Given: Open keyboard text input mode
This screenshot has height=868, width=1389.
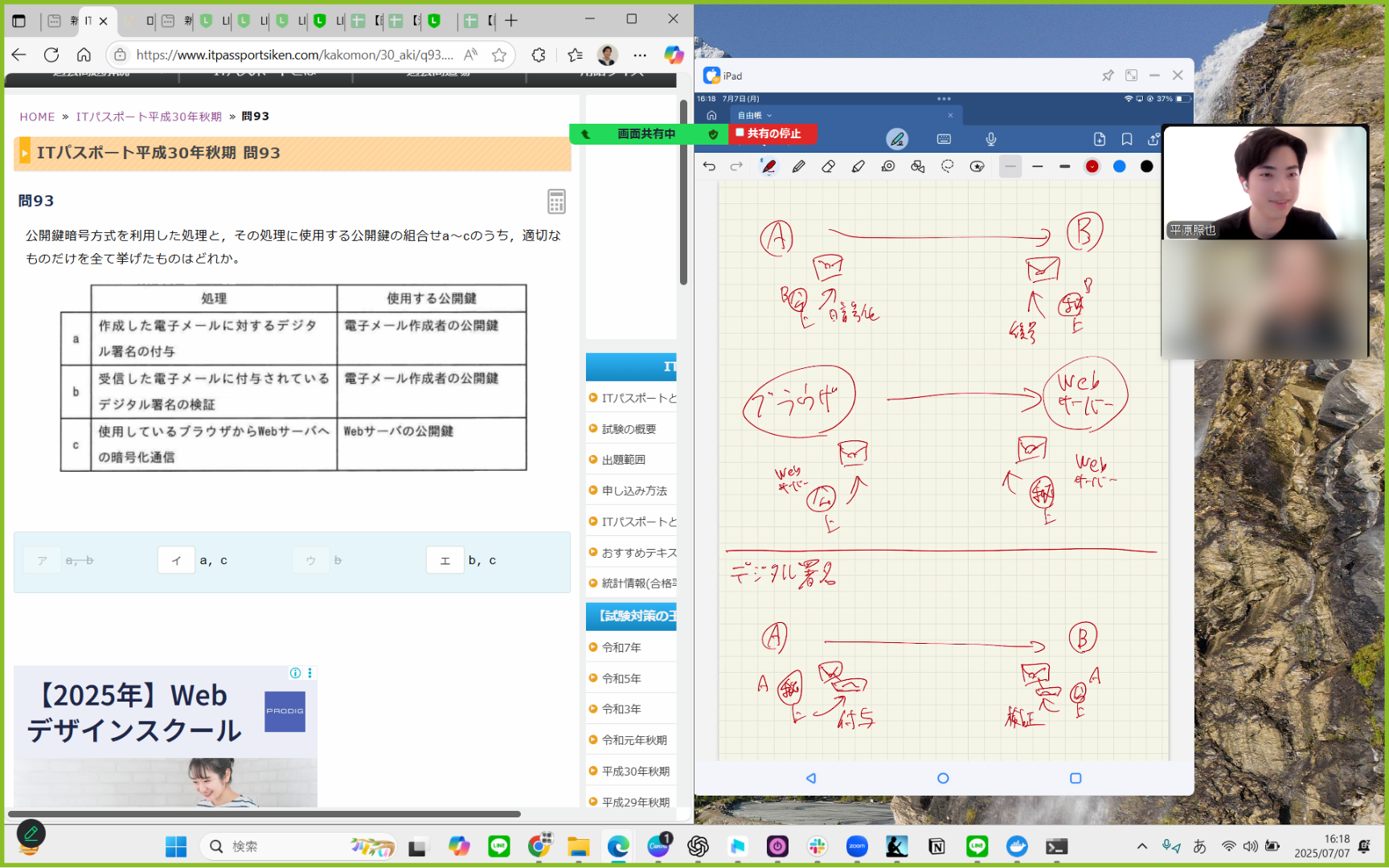Looking at the screenshot, I should click(x=944, y=139).
